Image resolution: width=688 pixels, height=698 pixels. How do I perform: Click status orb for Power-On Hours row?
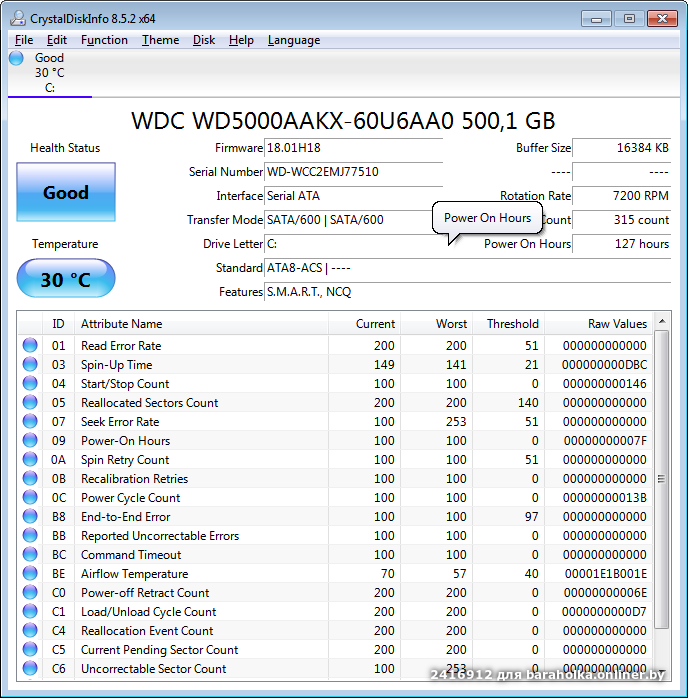tap(30, 440)
